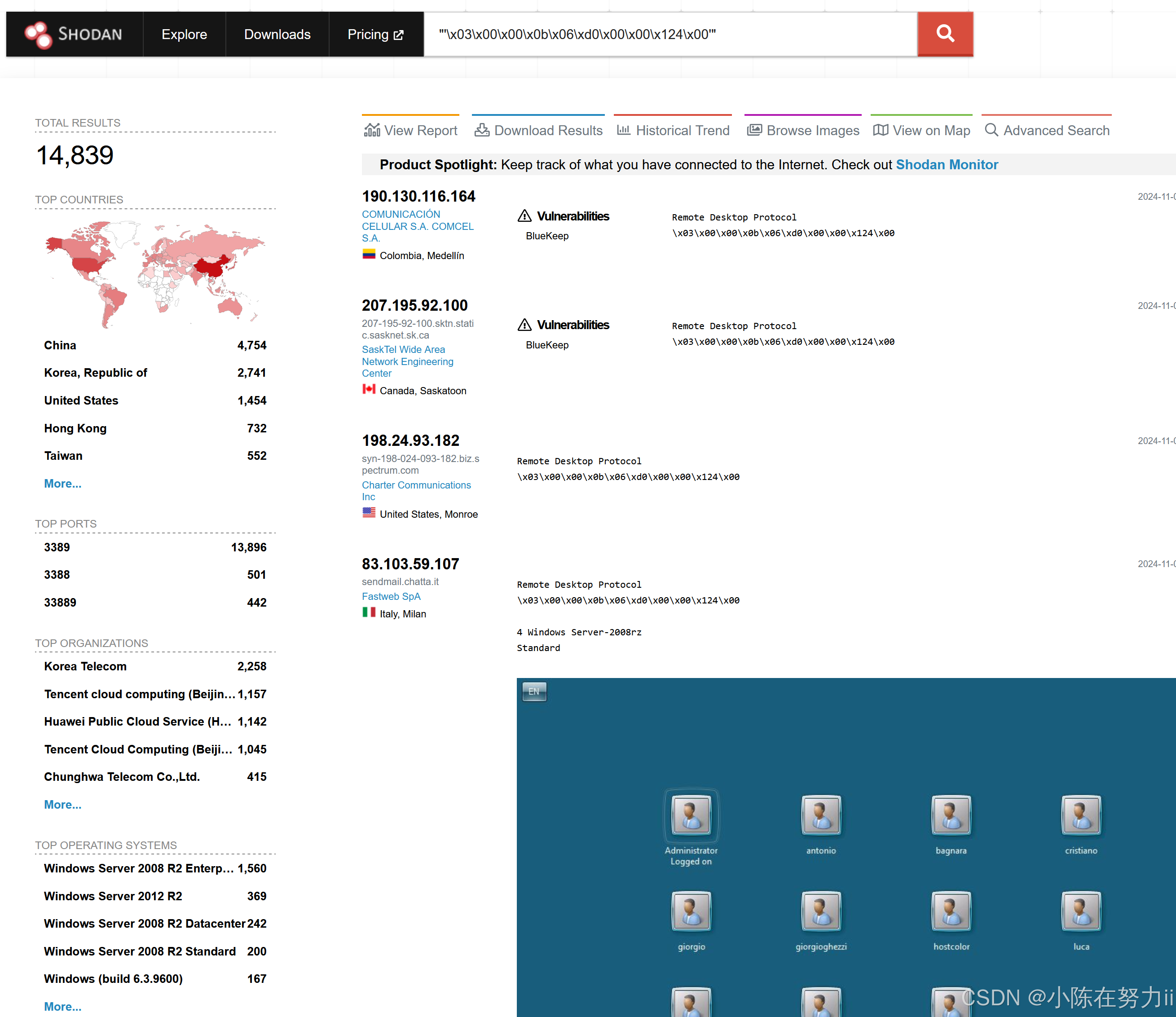This screenshot has height=1017, width=1176.
Task: Expand More under Top Operating Systems
Action: (62, 1006)
